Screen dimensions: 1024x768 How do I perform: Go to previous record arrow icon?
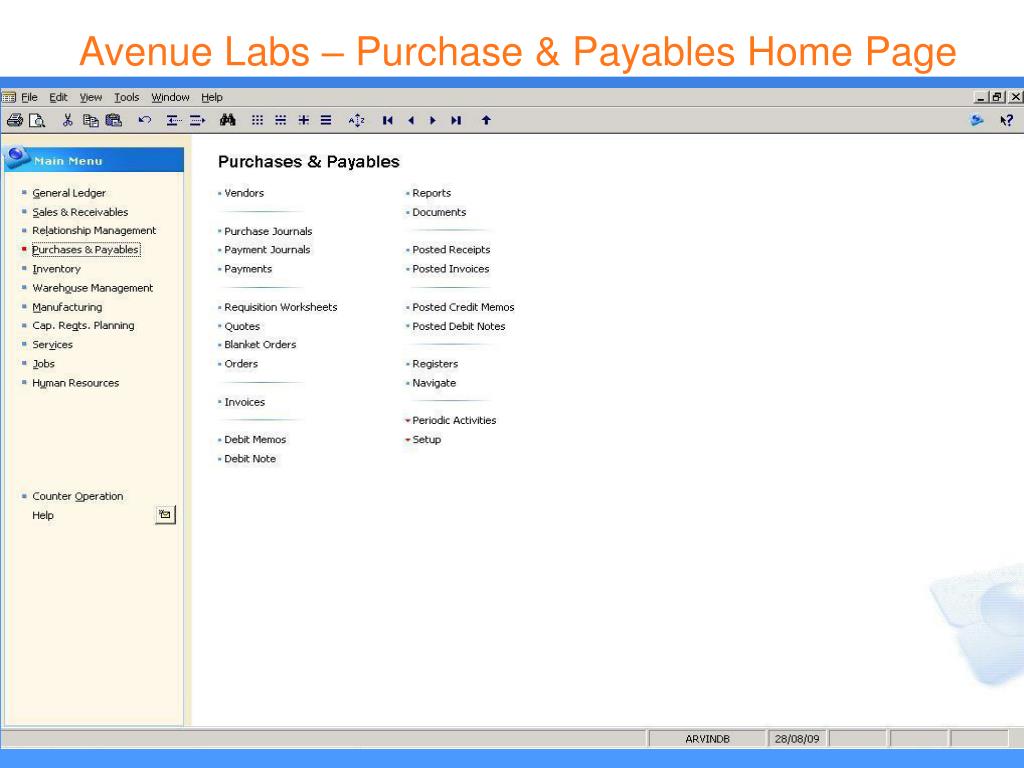tap(411, 120)
